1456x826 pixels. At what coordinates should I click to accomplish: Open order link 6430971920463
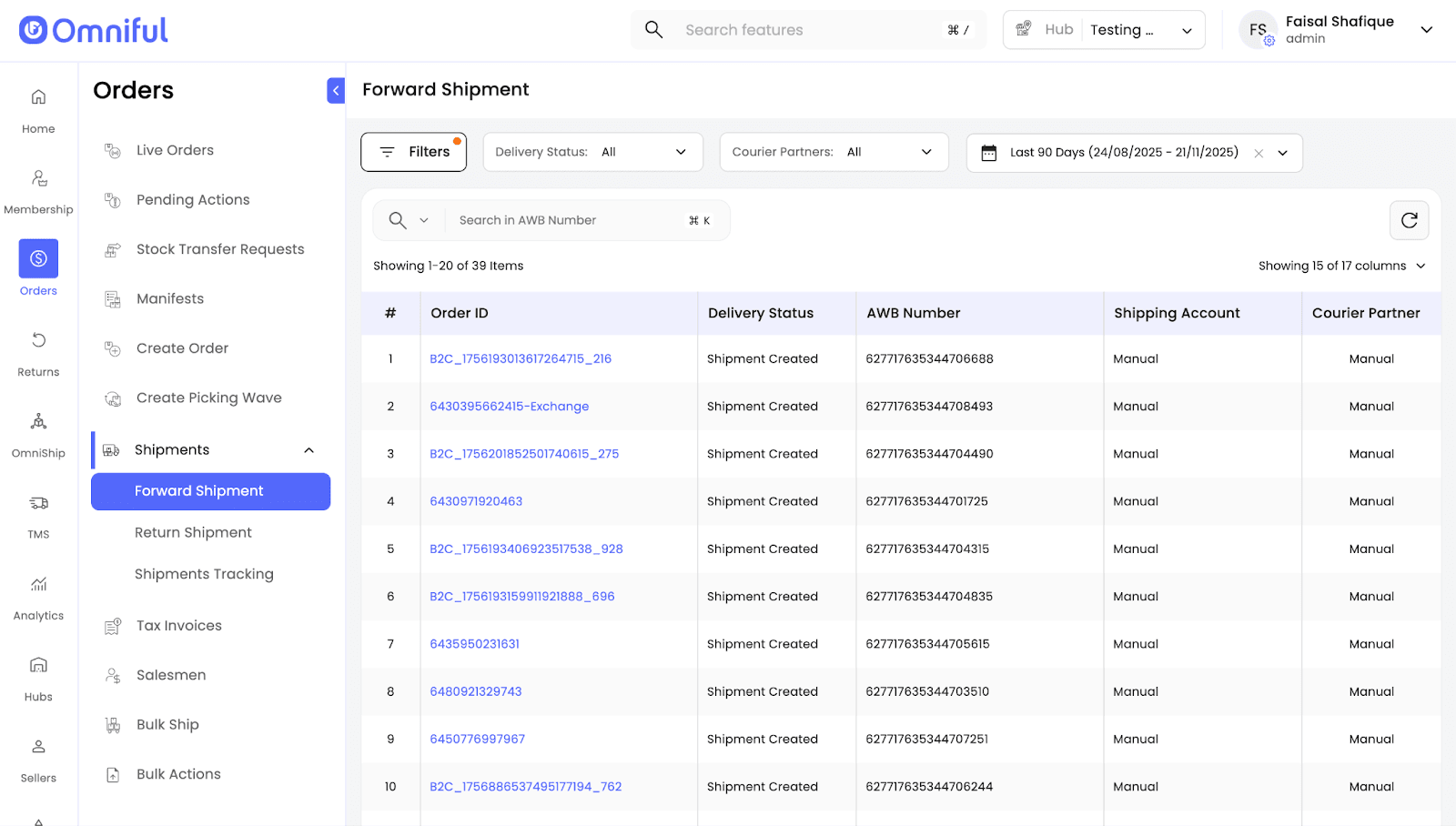(476, 501)
